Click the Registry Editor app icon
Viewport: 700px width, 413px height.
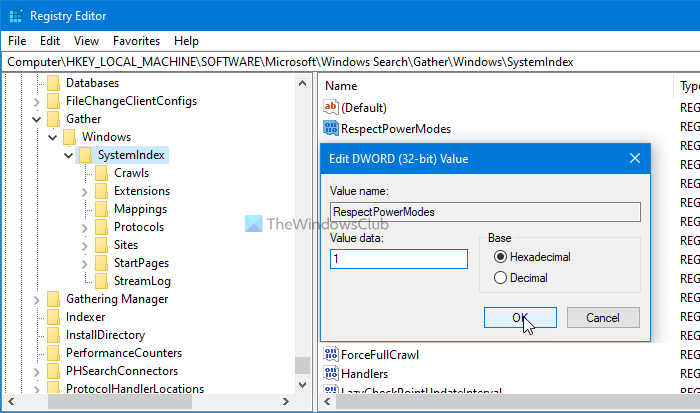coord(16,16)
